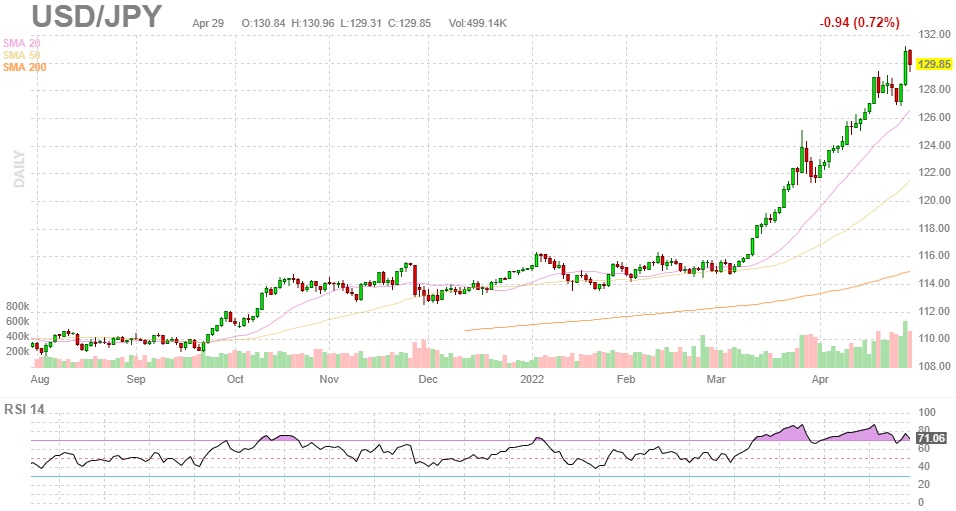Click the Apr label on time axis

820,379
